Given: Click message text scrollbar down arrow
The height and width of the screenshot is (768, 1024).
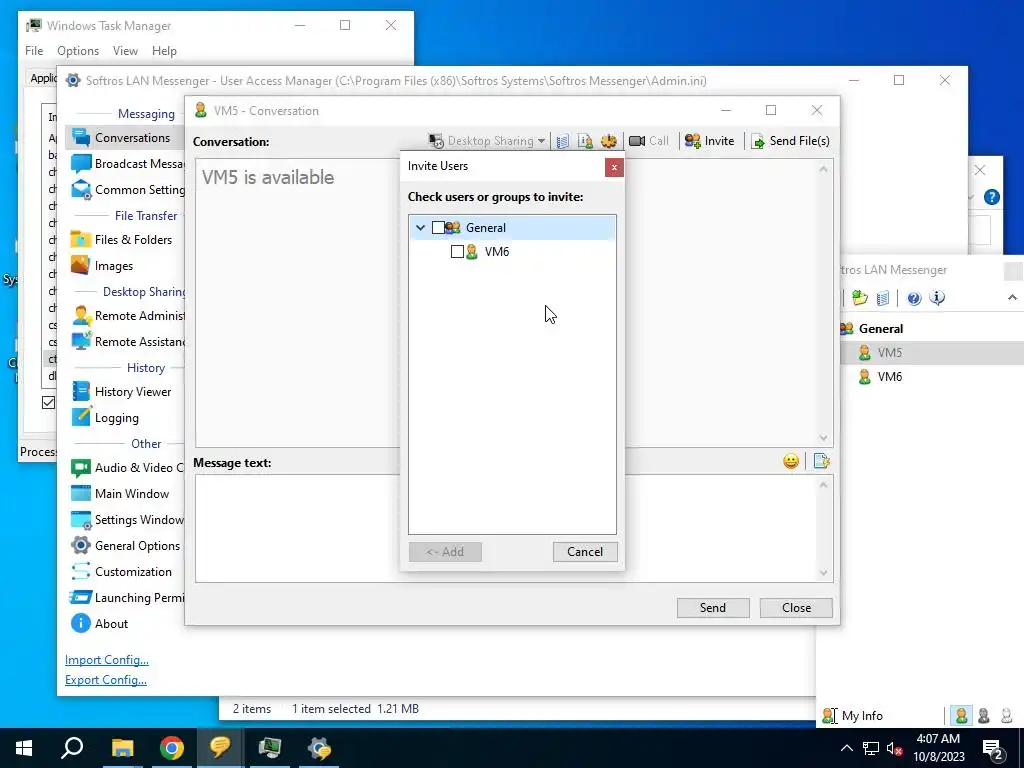Looking at the screenshot, I should click(x=824, y=573).
